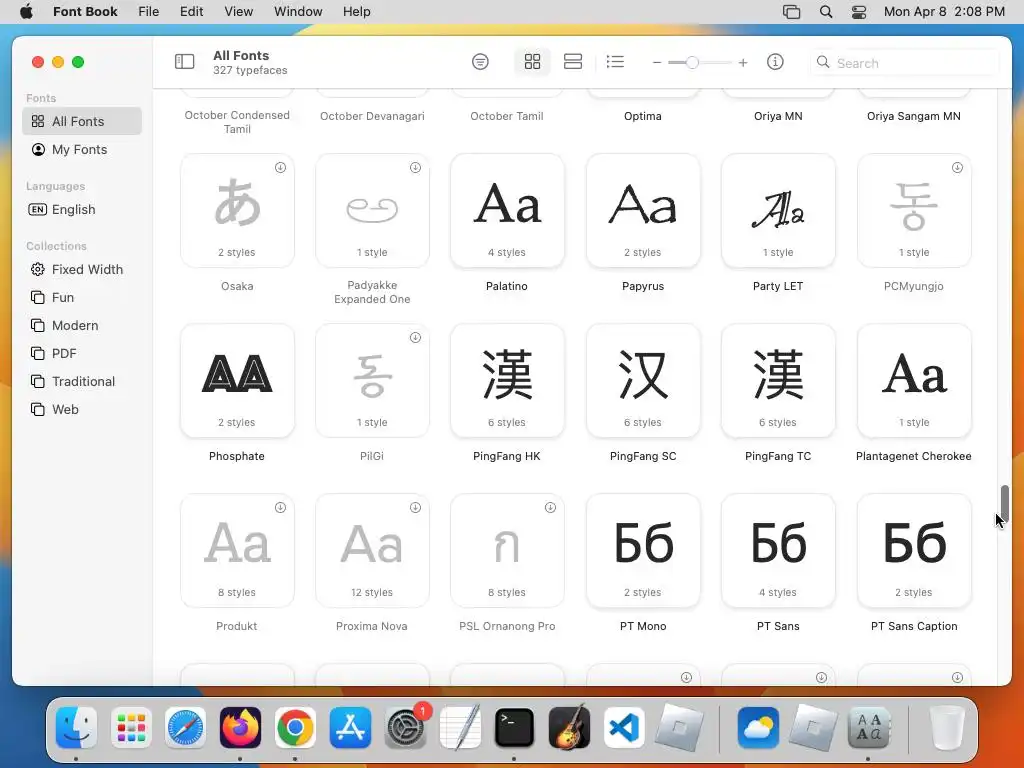Image resolution: width=1024 pixels, height=768 pixels.
Task: Open Terminal from the Dock
Action: (x=514, y=728)
